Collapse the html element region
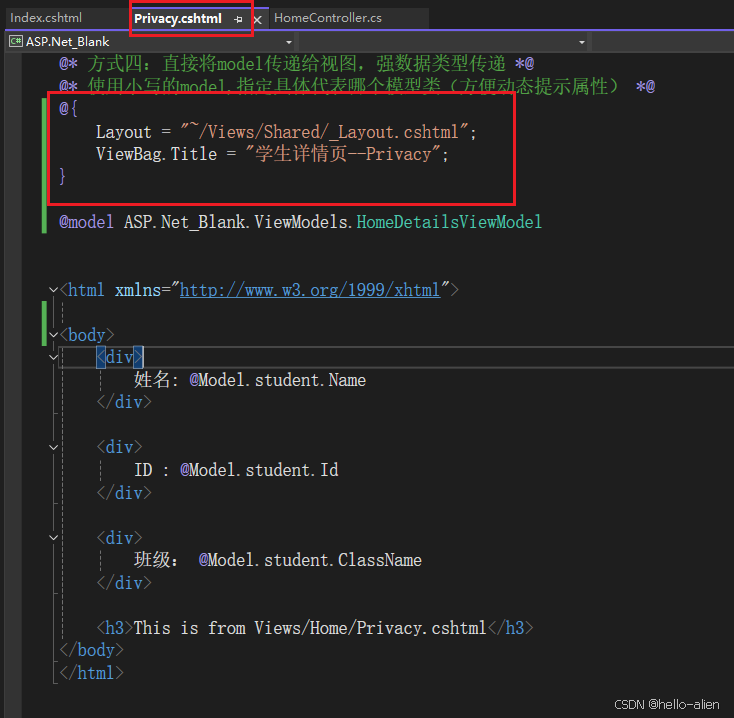This screenshot has width=734, height=718. click(53, 290)
